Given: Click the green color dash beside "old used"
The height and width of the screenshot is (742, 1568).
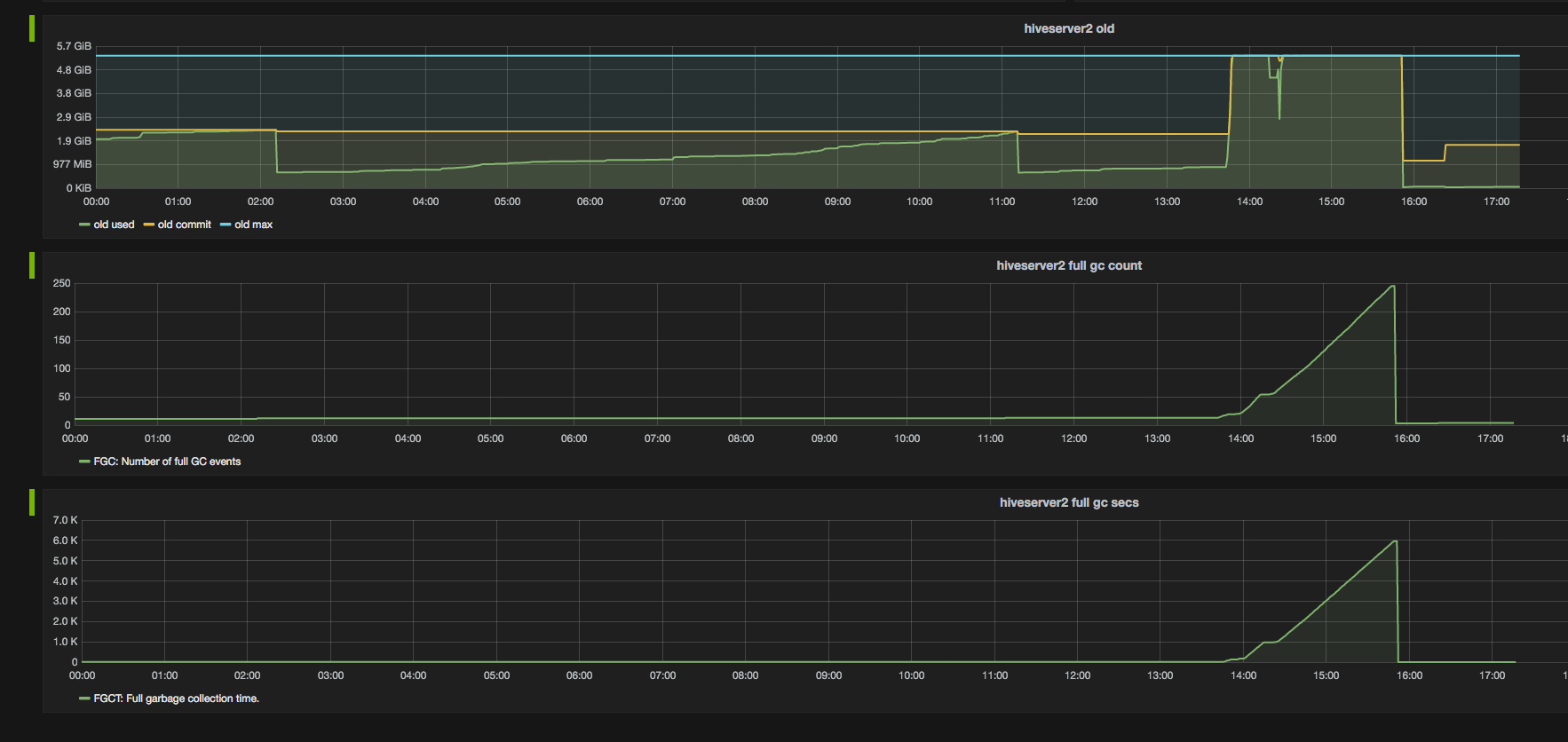Looking at the screenshot, I should tap(84, 225).
